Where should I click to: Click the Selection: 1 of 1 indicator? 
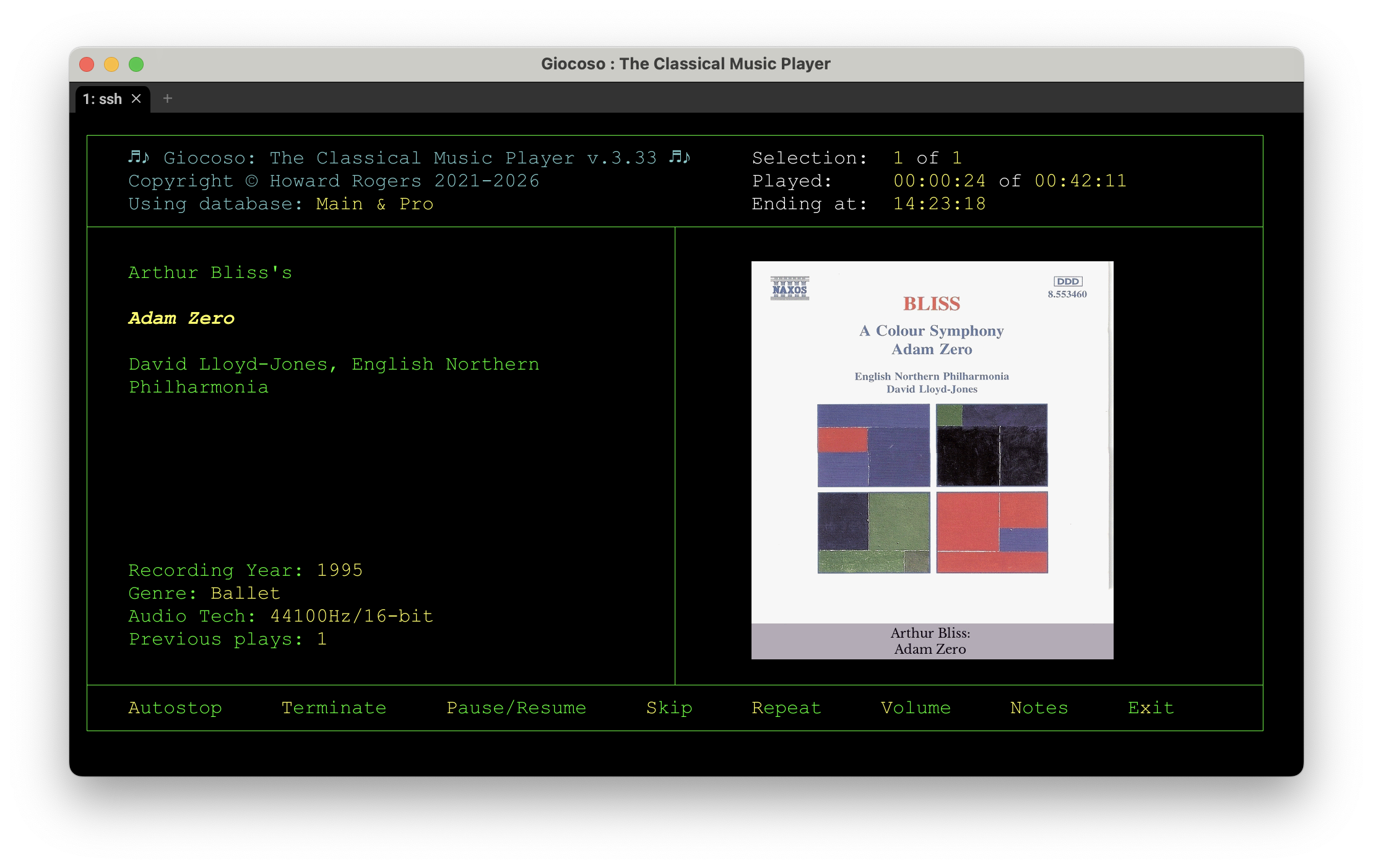click(856, 158)
